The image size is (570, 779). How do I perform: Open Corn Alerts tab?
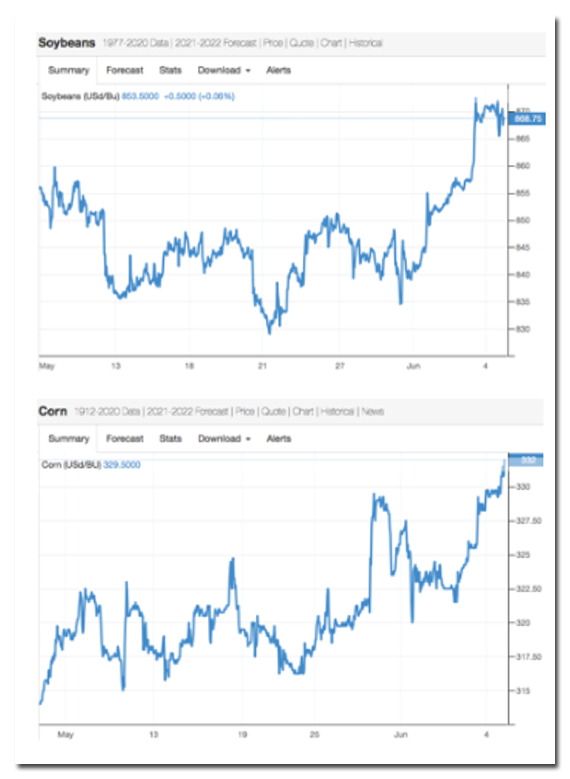click(279, 439)
